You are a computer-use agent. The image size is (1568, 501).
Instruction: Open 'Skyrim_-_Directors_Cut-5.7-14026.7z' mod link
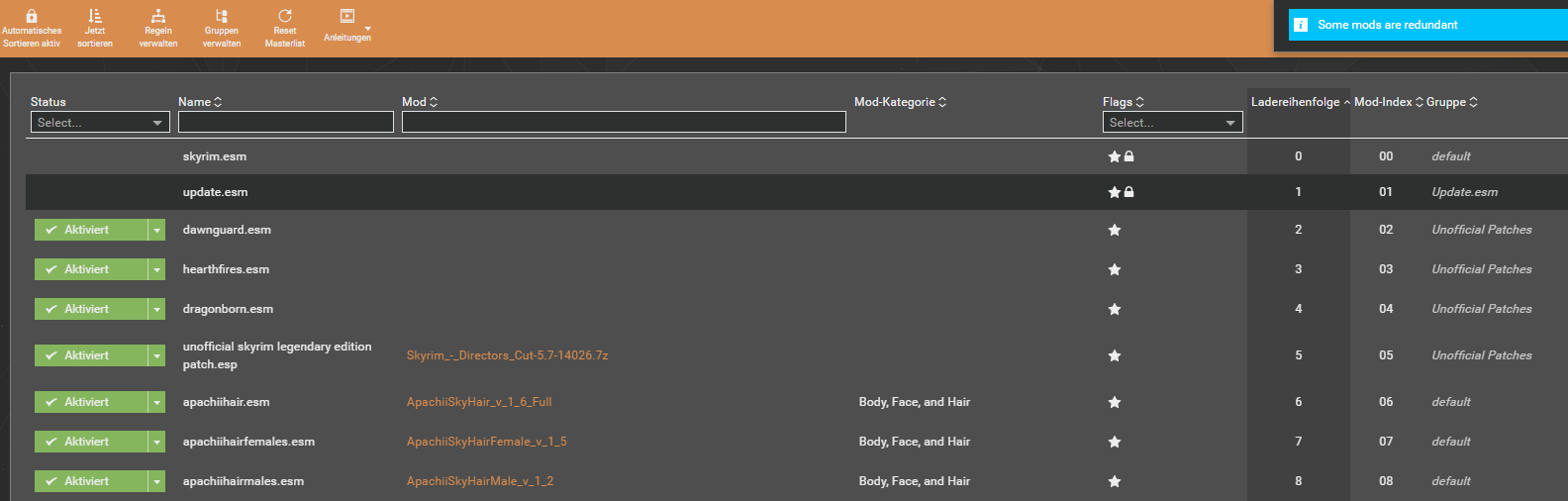(507, 355)
